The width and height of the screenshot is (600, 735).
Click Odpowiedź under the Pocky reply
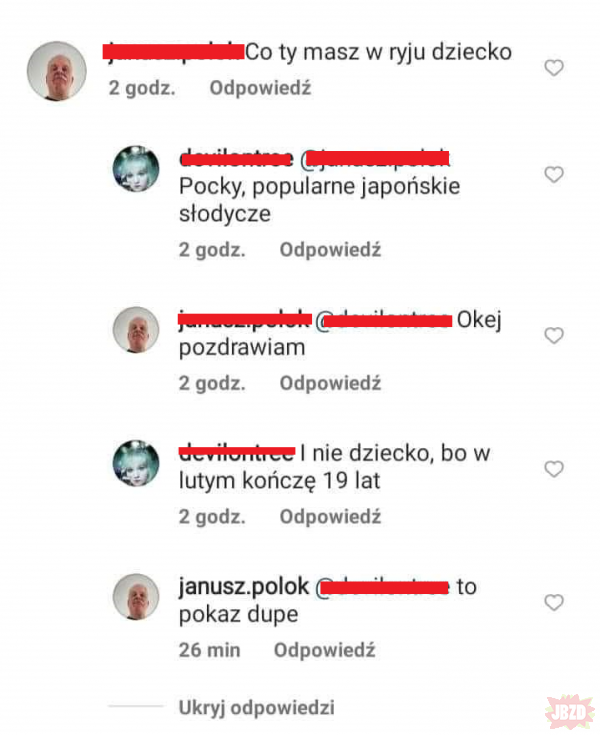pyautogui.click(x=330, y=249)
